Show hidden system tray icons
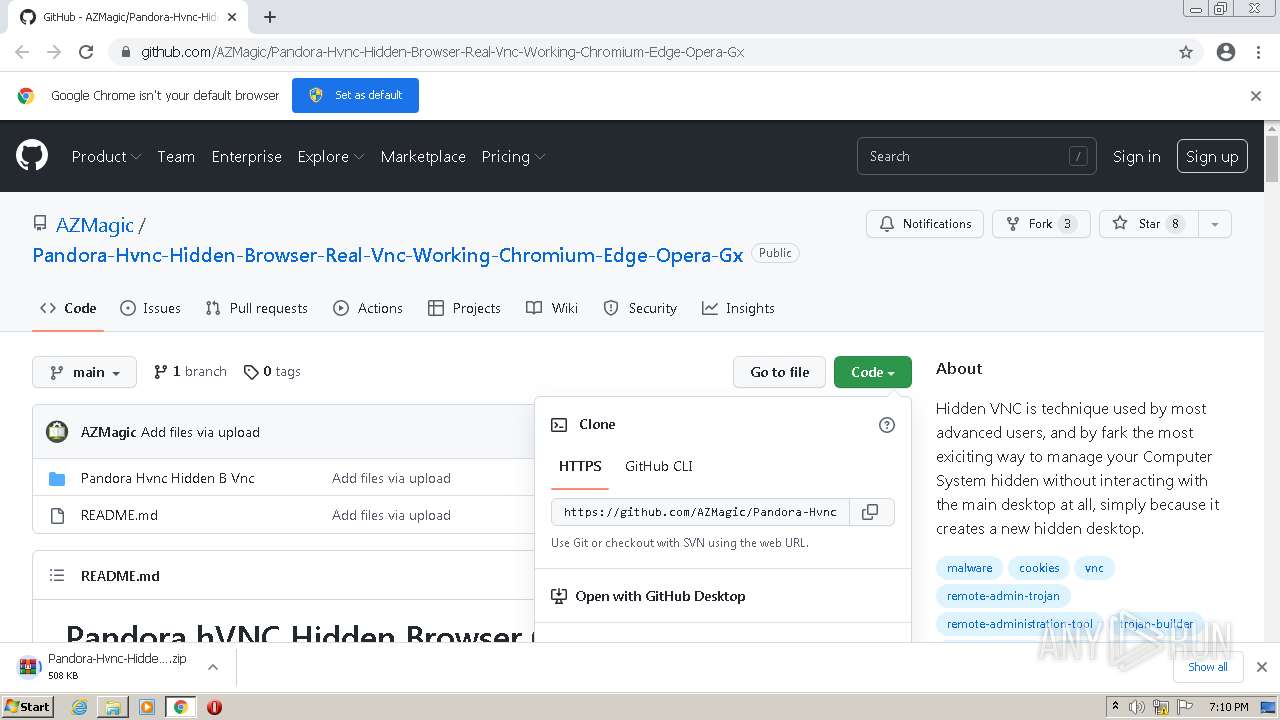 tap(1115, 707)
